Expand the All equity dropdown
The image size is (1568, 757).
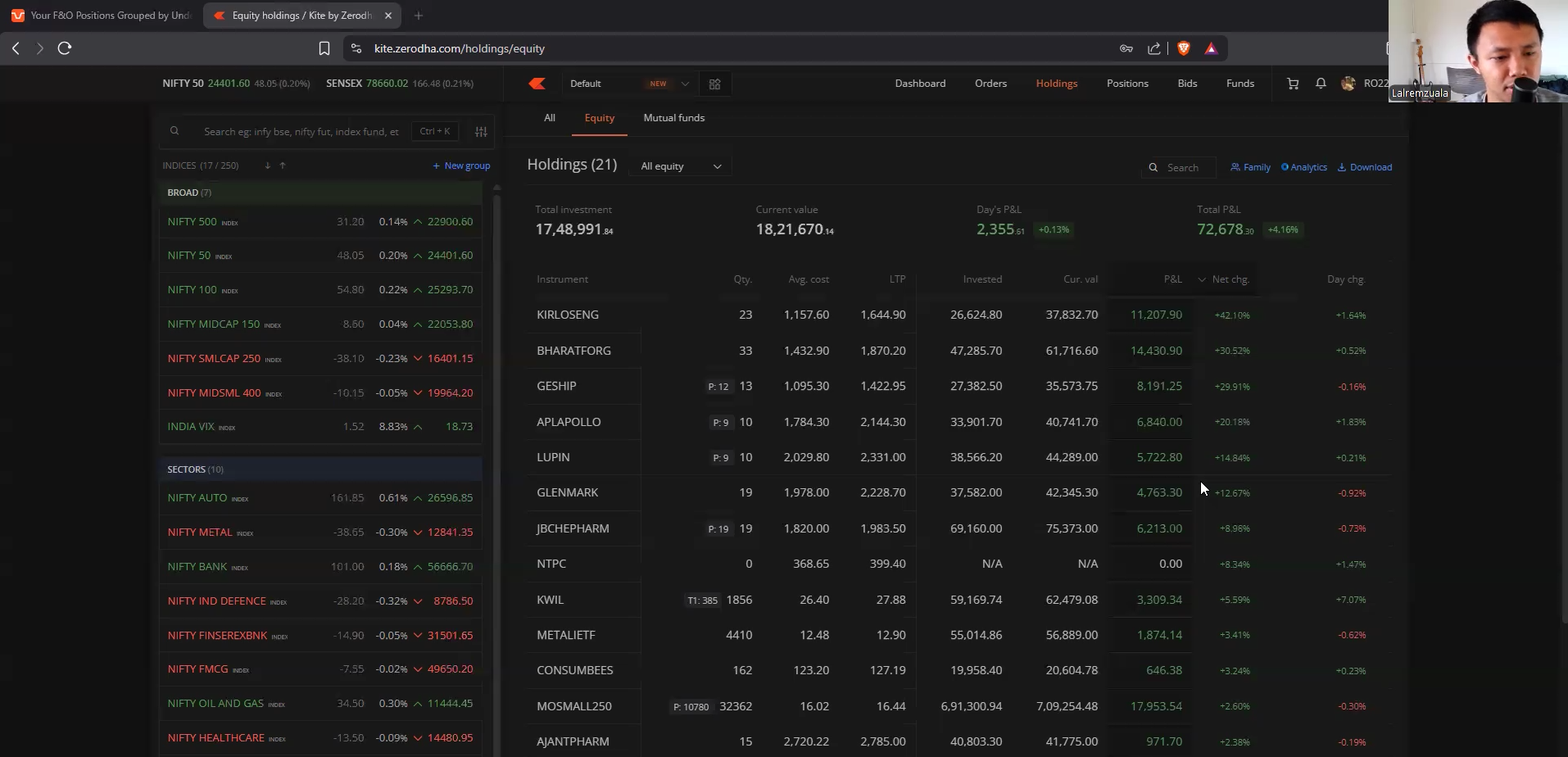pyautogui.click(x=681, y=166)
